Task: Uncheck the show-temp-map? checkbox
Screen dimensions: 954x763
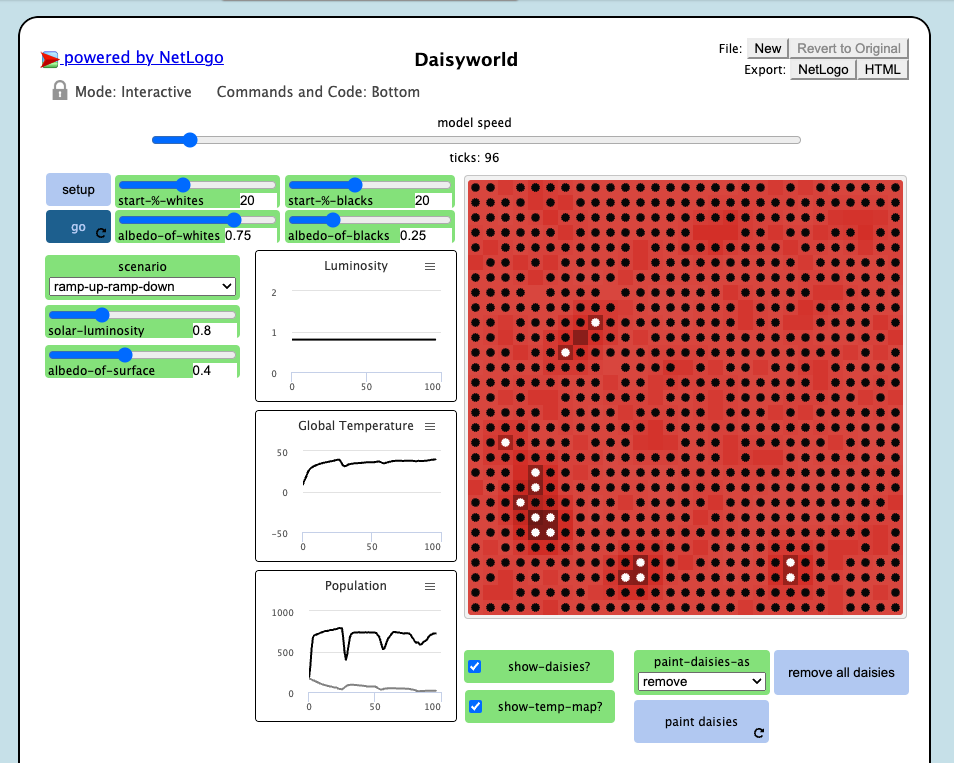Action: pos(476,706)
